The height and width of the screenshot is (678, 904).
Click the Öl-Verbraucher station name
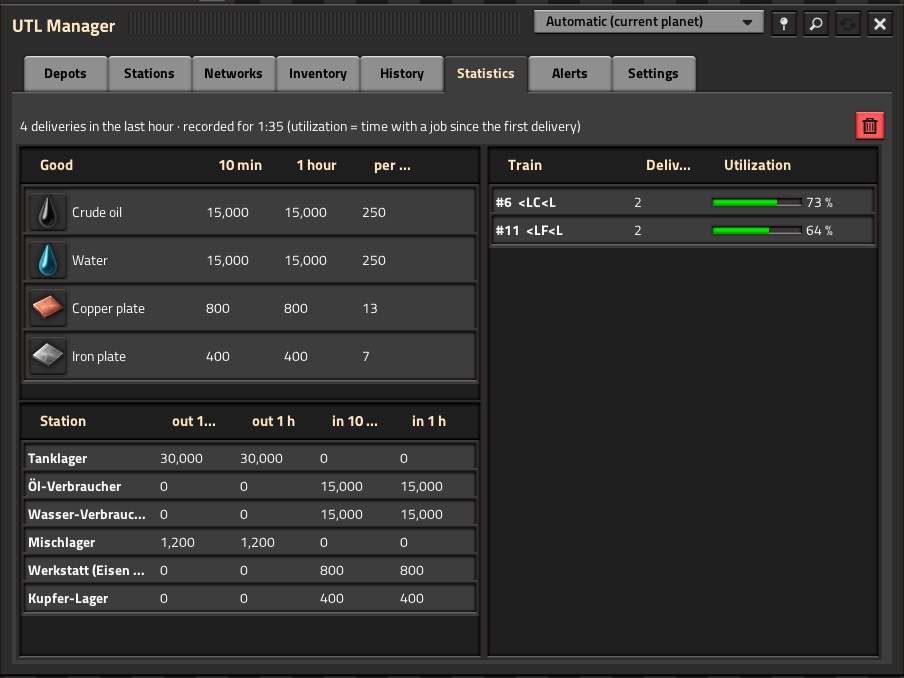pyautogui.click(x=74, y=487)
